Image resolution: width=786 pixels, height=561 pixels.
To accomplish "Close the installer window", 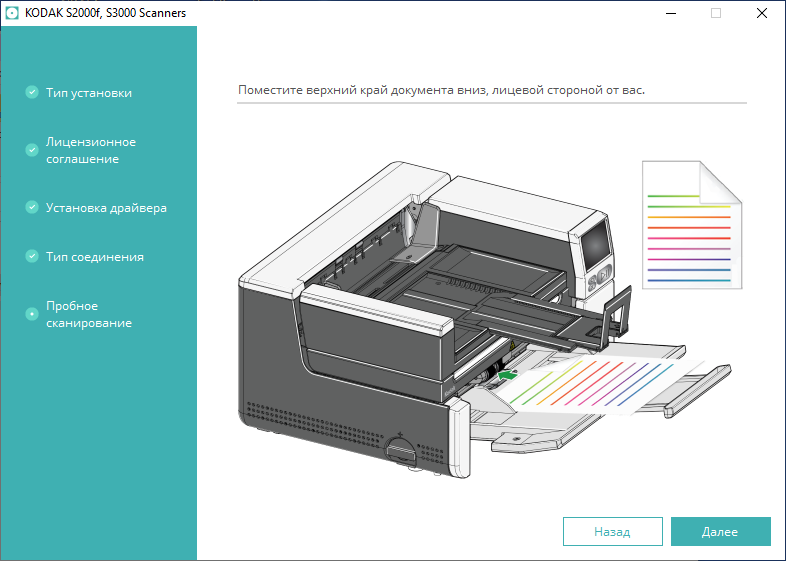I will 761,13.
